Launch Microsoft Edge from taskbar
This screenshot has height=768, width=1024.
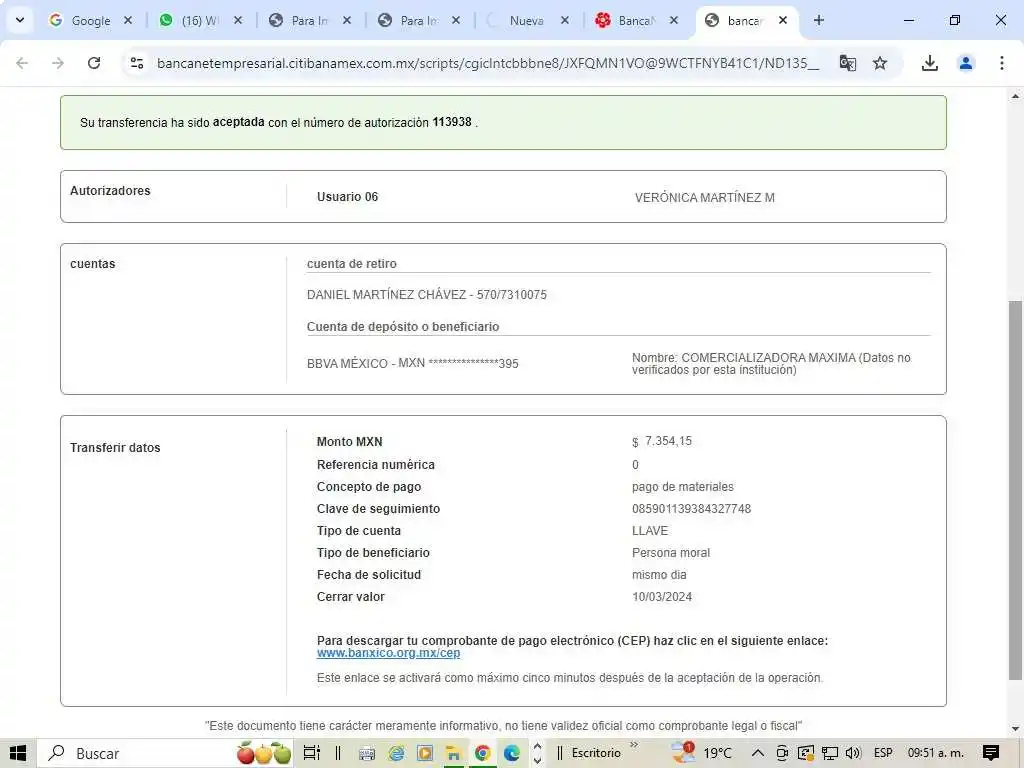[x=511, y=753]
